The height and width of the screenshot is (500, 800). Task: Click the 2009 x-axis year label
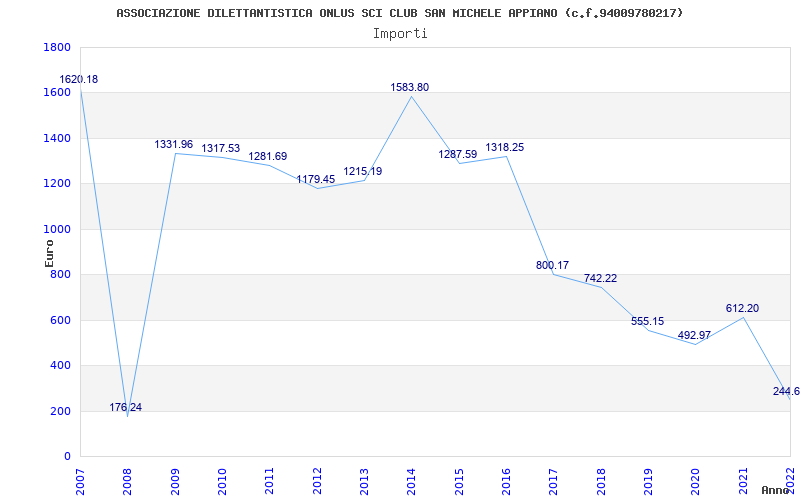tap(175, 481)
